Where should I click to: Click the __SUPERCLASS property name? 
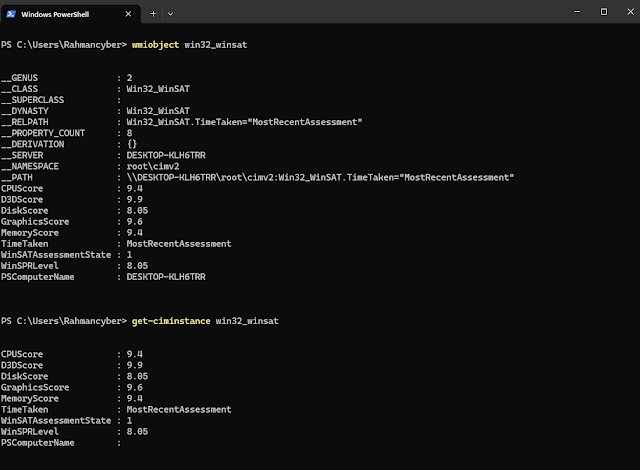pyautogui.click(x=32, y=100)
